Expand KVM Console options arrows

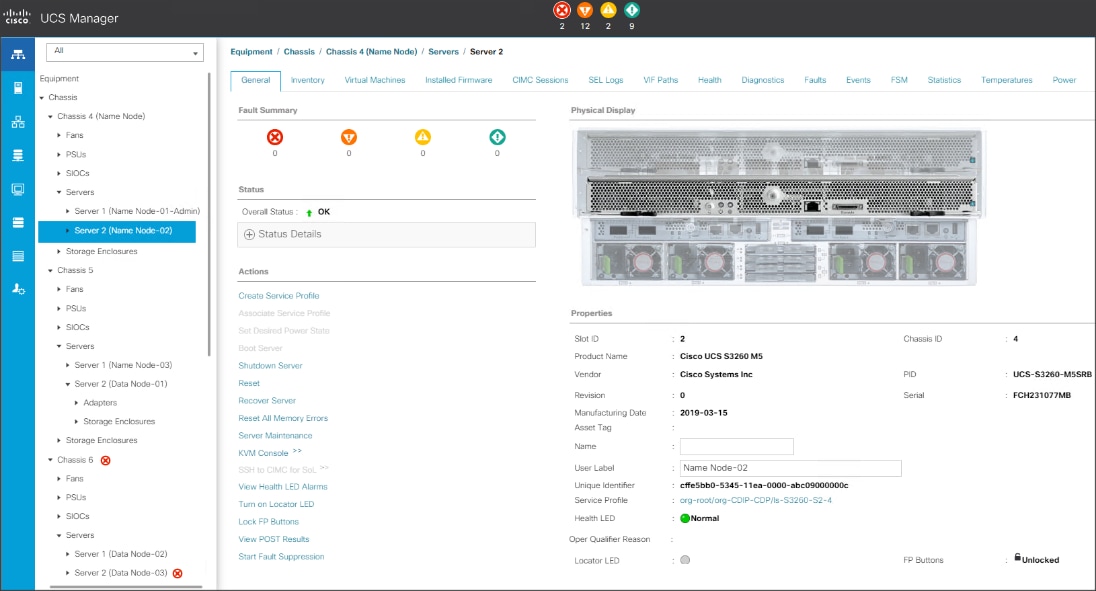pos(297,451)
